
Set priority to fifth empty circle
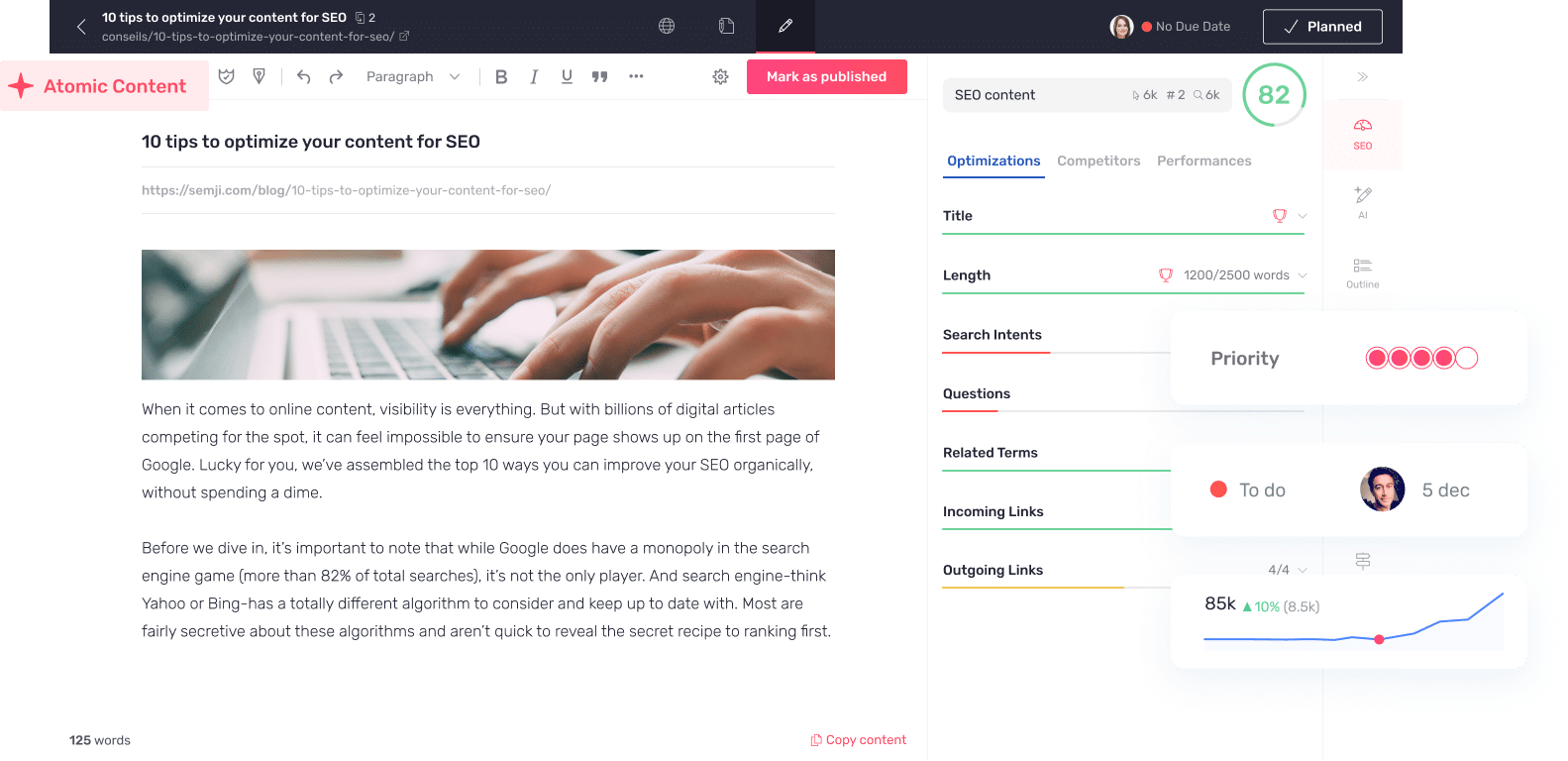[x=1467, y=358]
